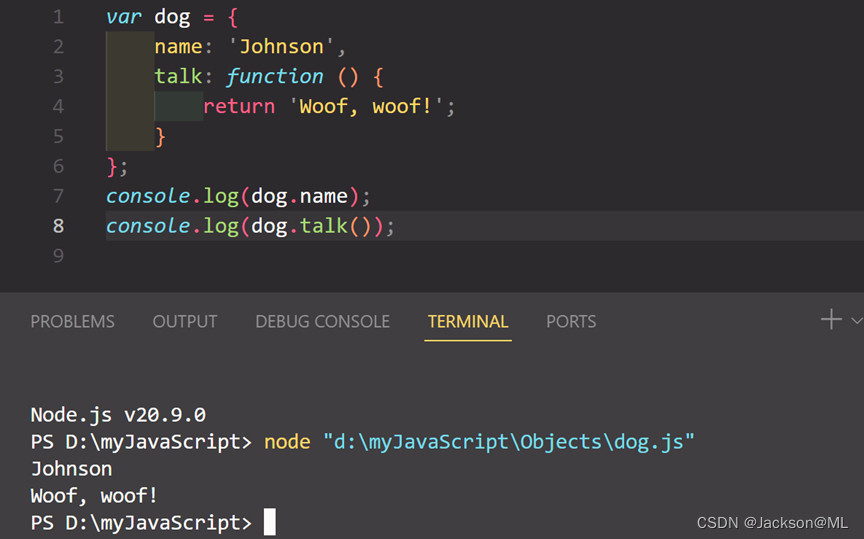Activate the TERMINAL tab

pos(468,322)
